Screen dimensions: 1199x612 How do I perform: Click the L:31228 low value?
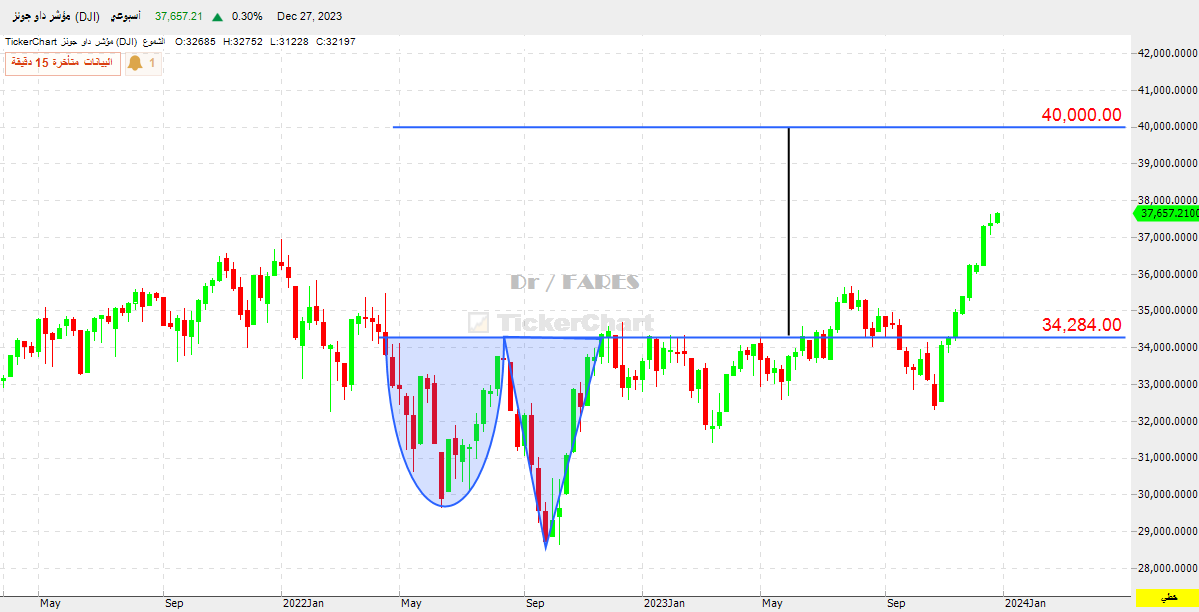point(288,41)
